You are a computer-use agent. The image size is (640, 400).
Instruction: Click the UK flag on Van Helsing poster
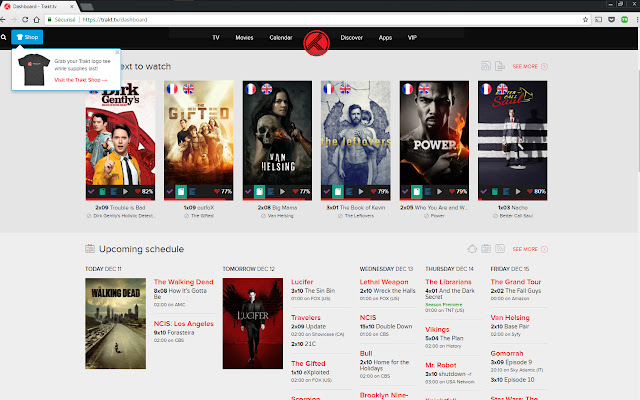point(267,89)
